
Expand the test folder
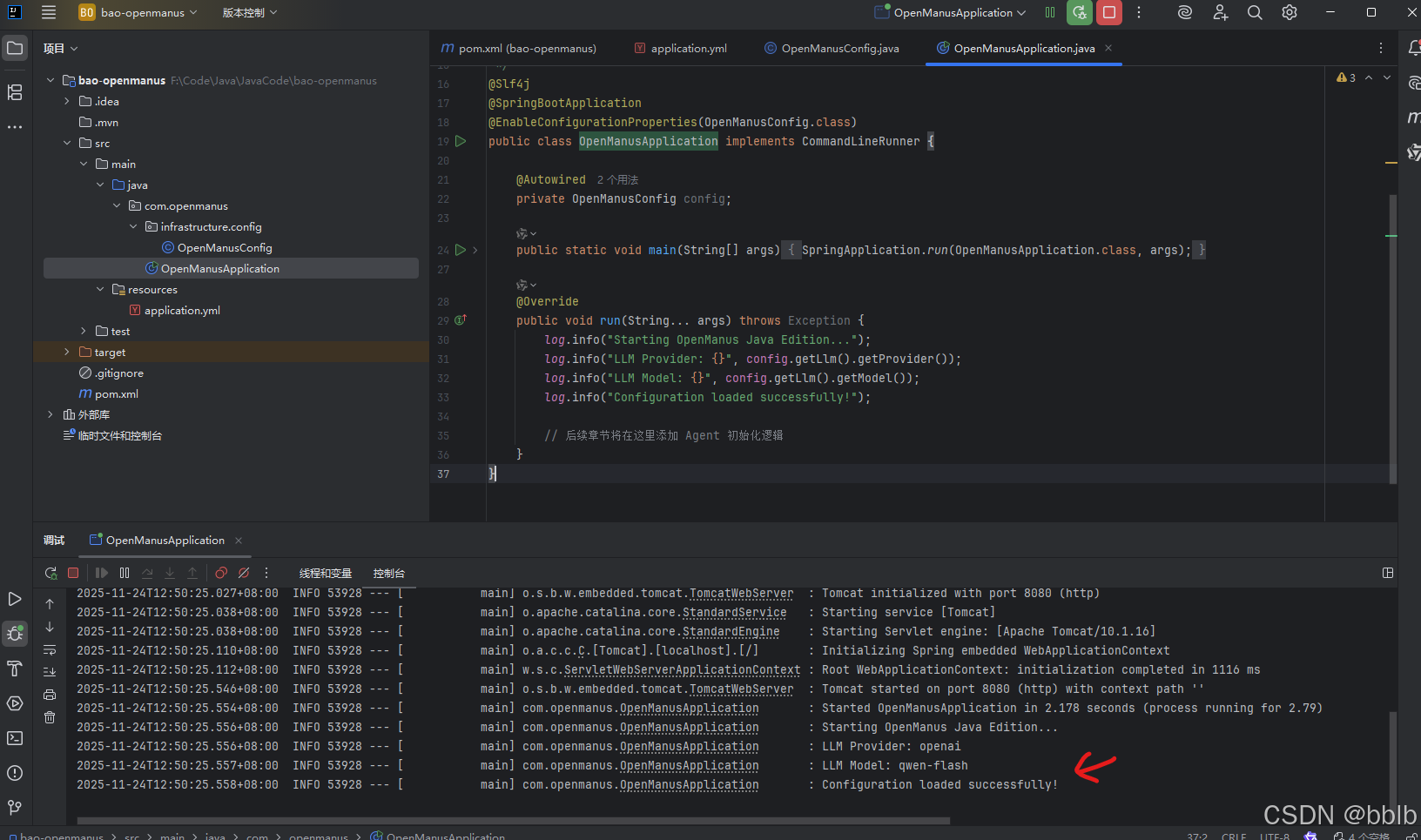pos(84,331)
